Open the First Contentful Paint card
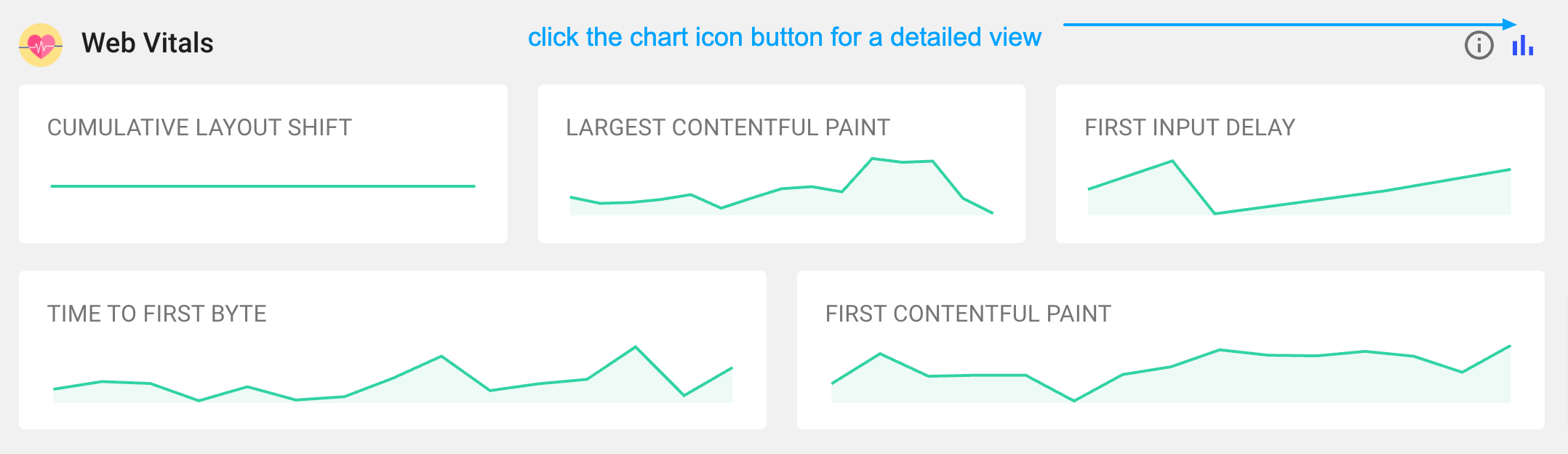Screen dimensions: 1568x454 coord(1171,350)
